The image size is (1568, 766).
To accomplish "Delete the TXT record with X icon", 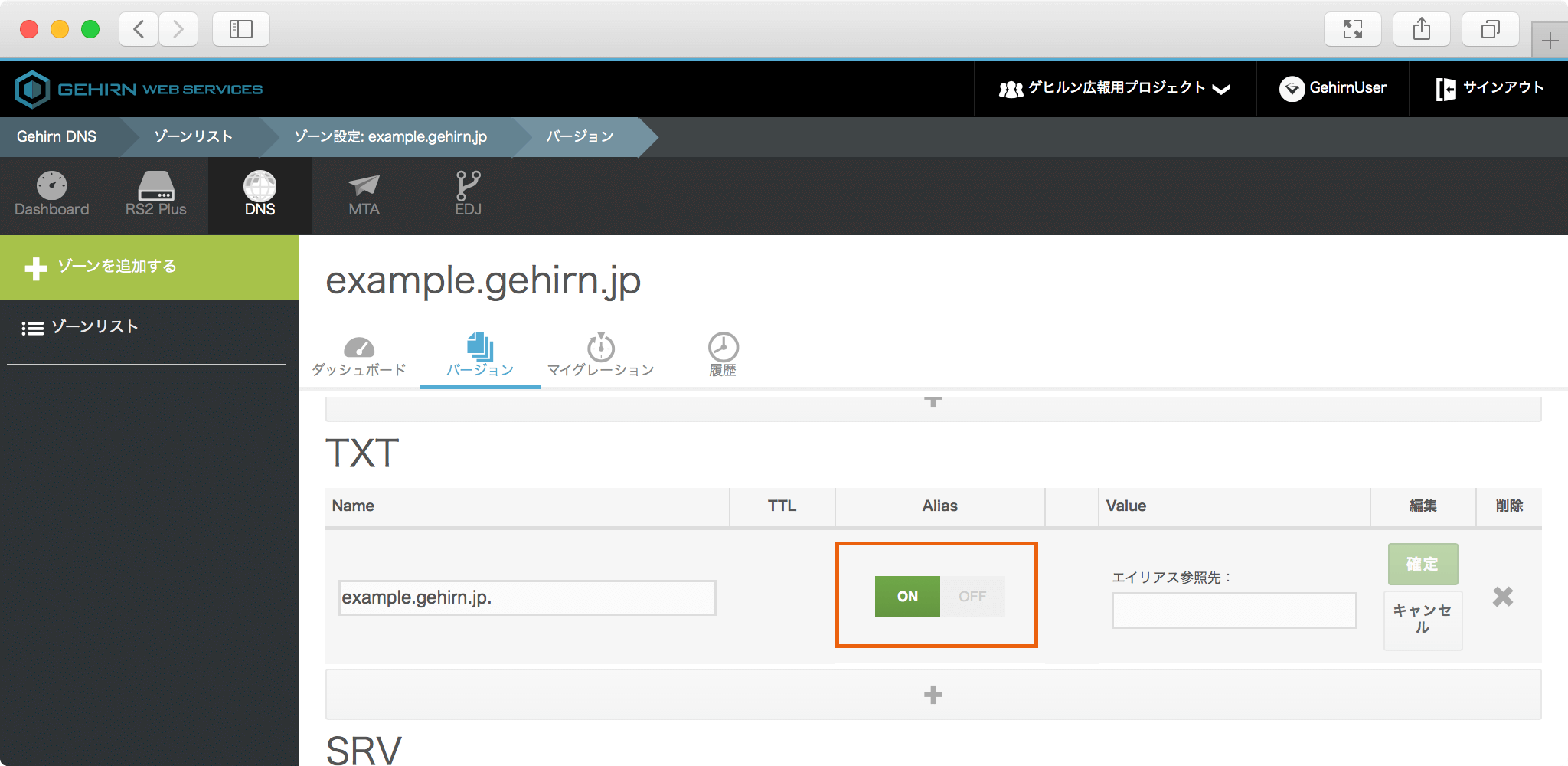I will coord(1502,597).
